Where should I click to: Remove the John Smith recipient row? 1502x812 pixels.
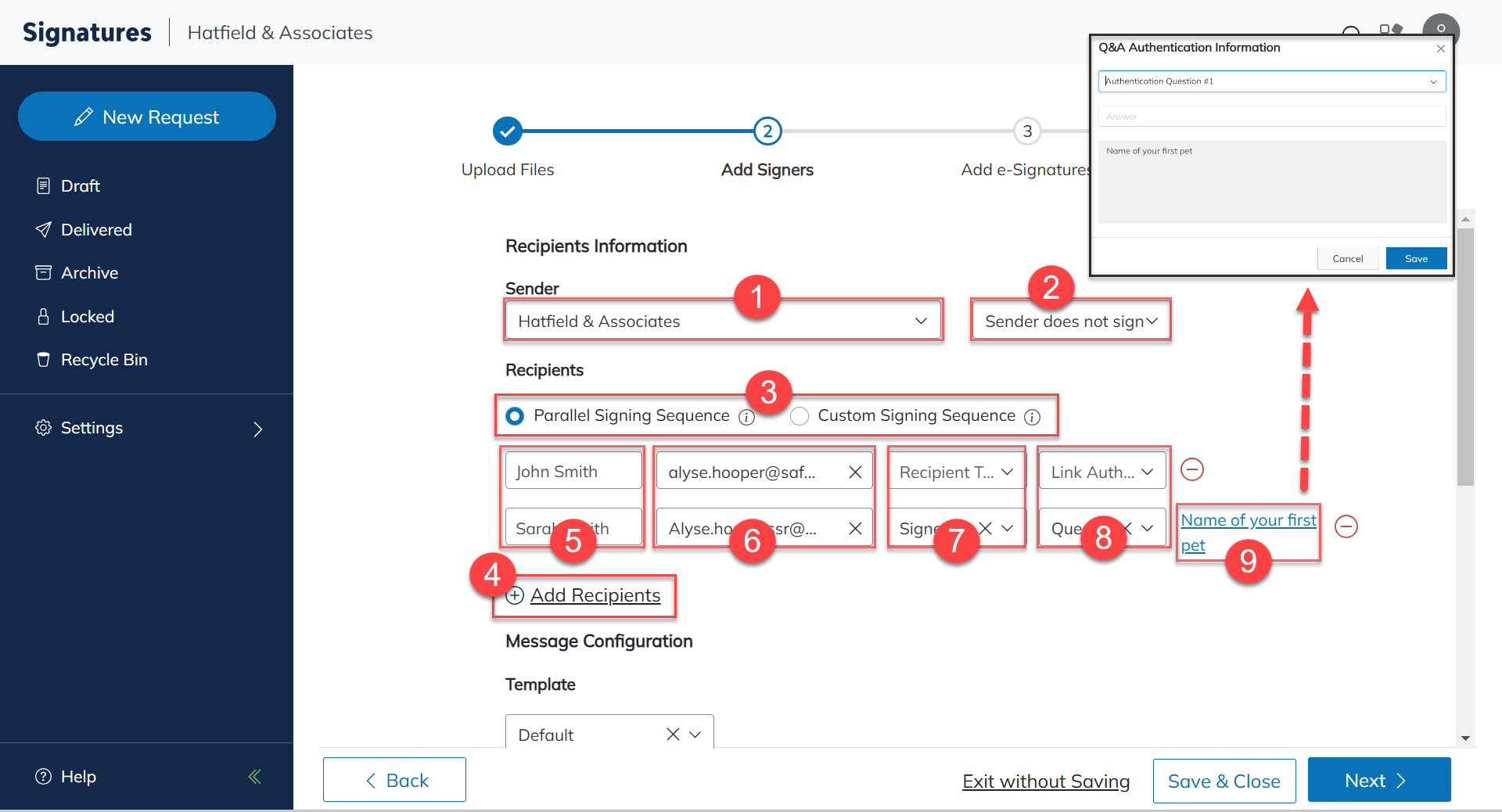click(x=1192, y=469)
